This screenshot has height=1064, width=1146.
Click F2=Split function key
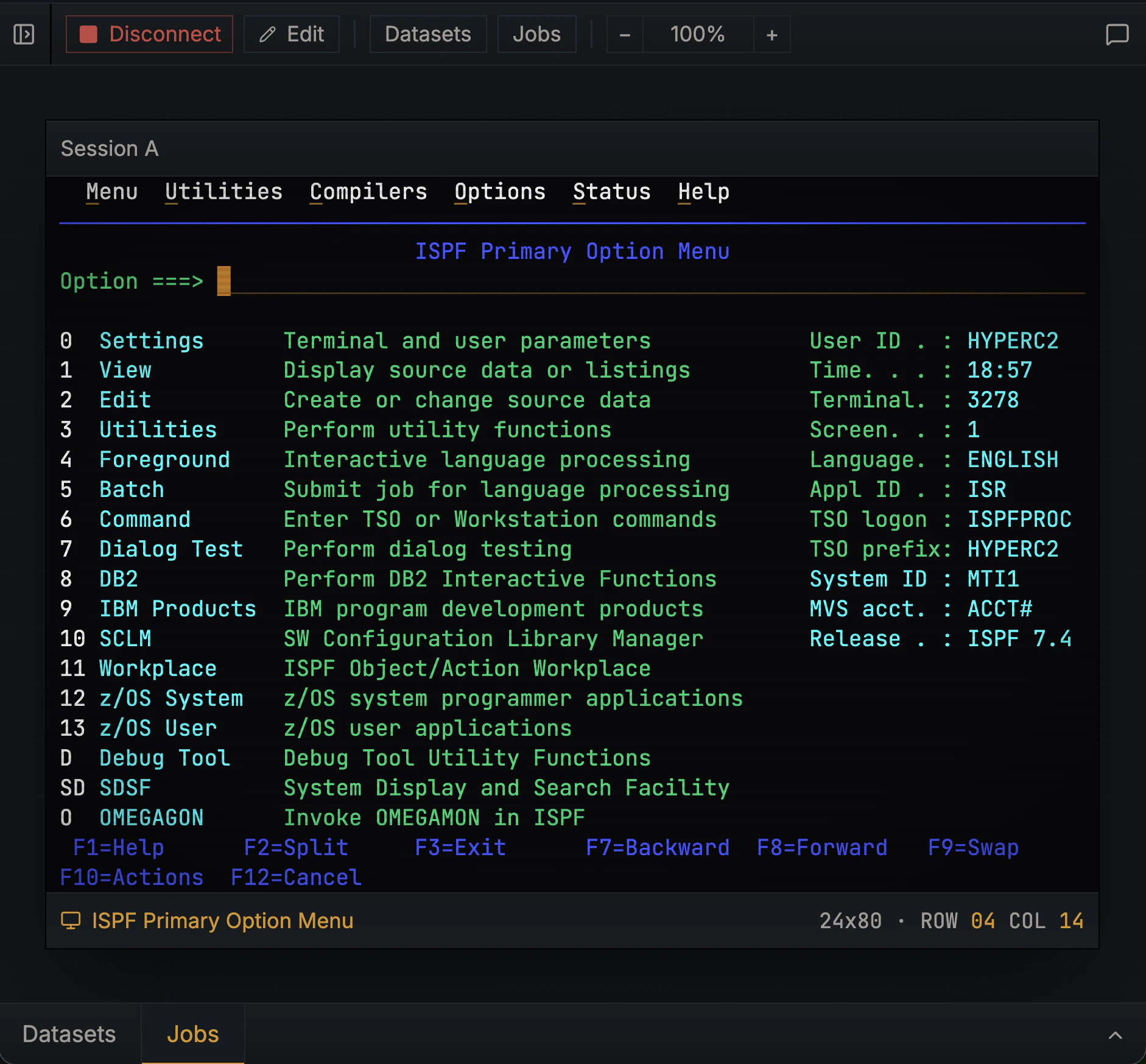pyautogui.click(x=296, y=848)
